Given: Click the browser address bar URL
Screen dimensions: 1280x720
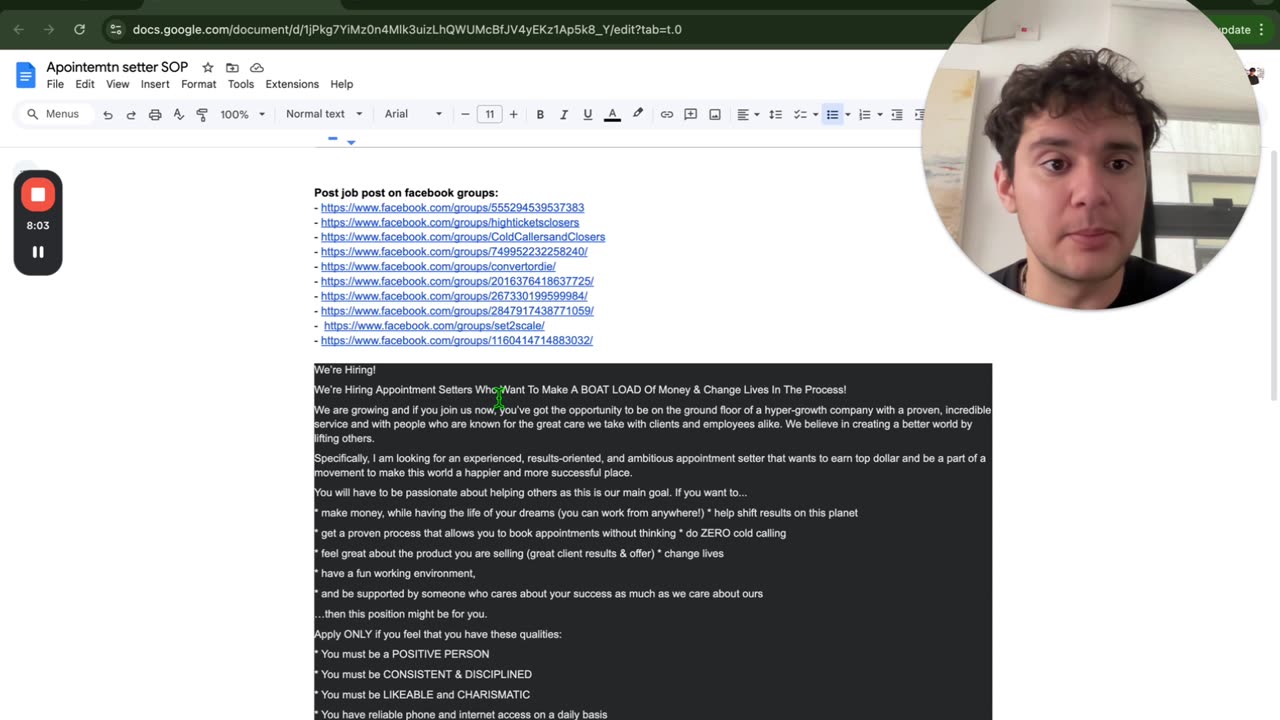Looking at the screenshot, I should (x=407, y=29).
